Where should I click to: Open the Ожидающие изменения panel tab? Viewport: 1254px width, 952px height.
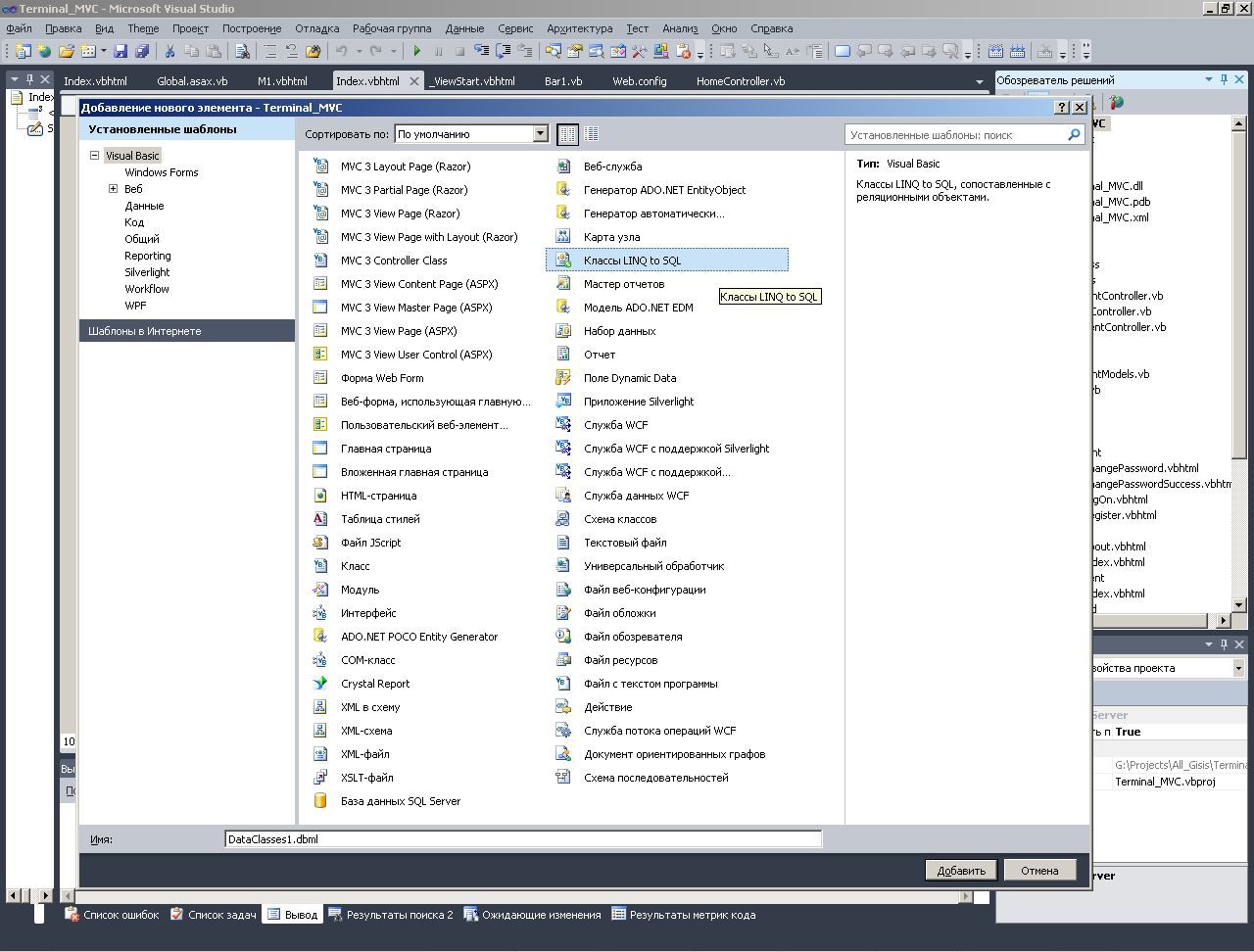(532, 915)
